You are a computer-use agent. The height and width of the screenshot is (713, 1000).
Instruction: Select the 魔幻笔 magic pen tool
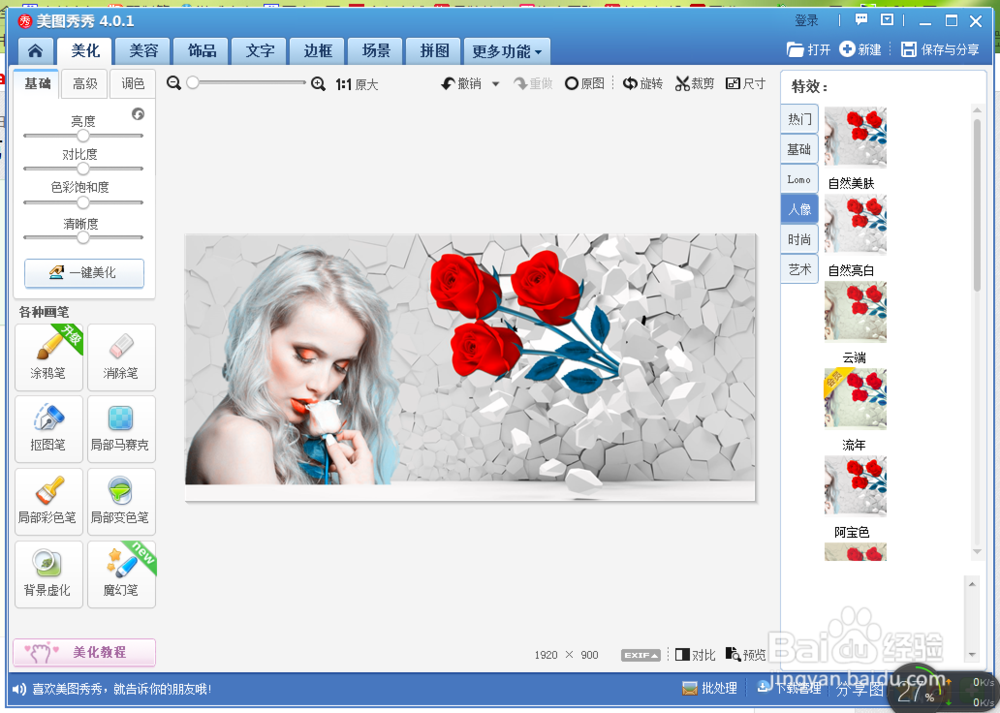[x=121, y=574]
